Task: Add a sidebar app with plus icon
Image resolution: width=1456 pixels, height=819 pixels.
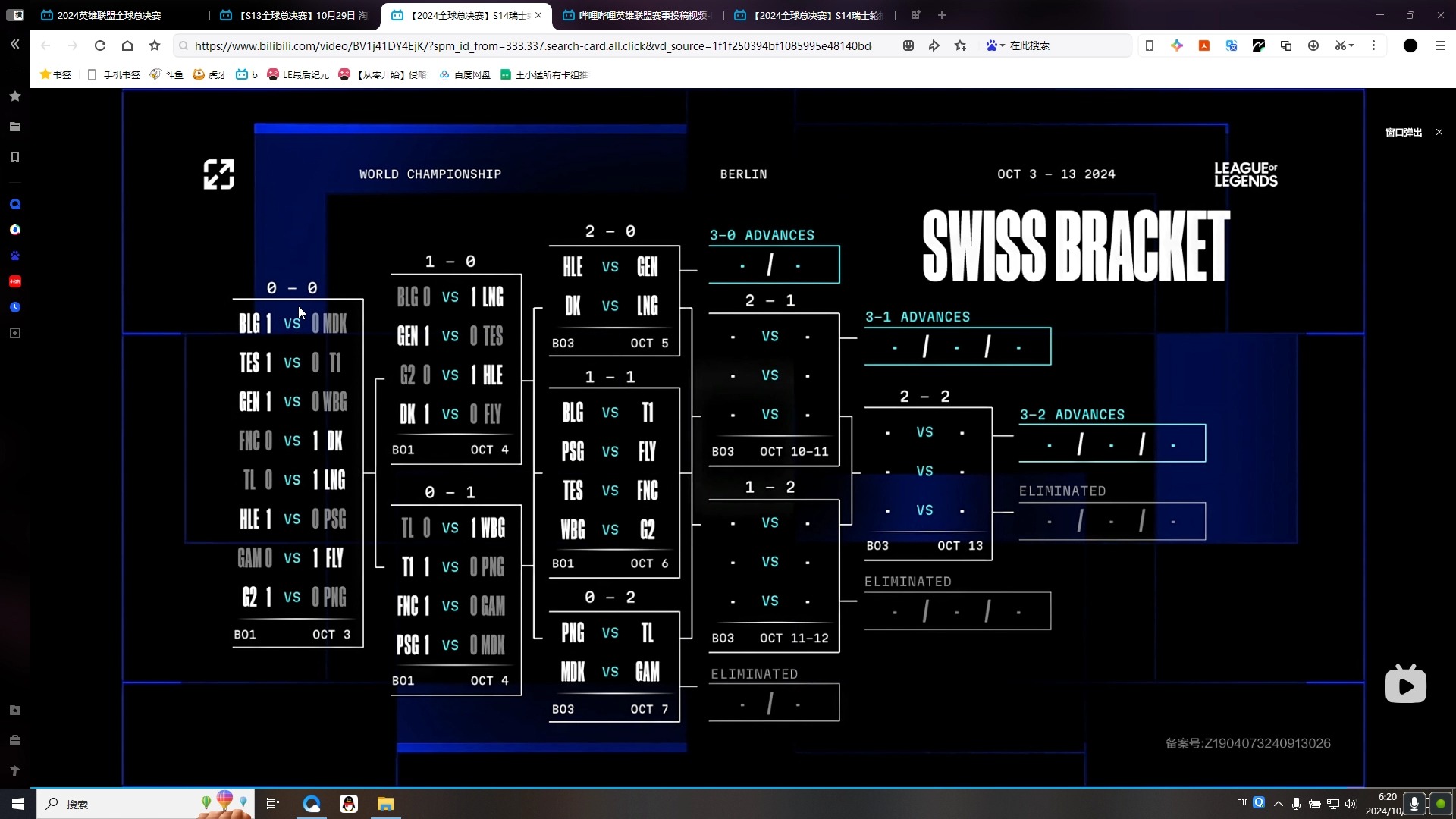Action: [x=14, y=333]
